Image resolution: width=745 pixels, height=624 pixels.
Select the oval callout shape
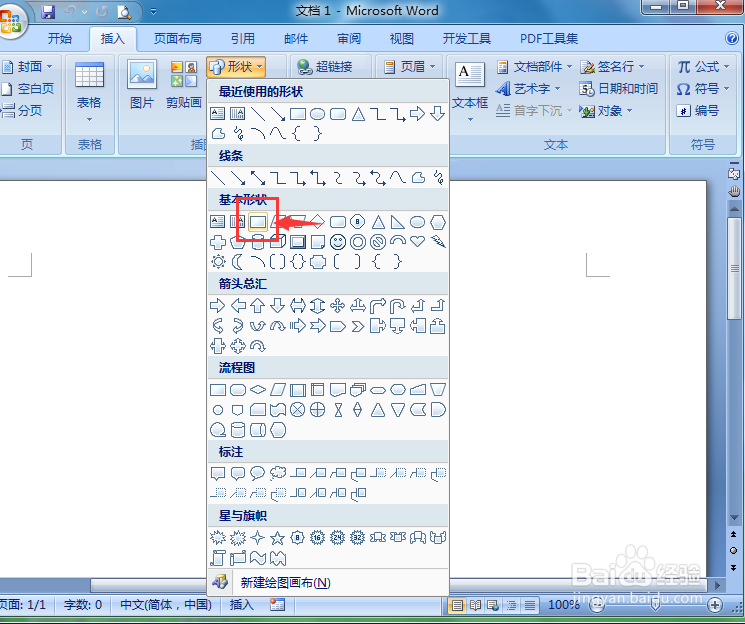258,473
